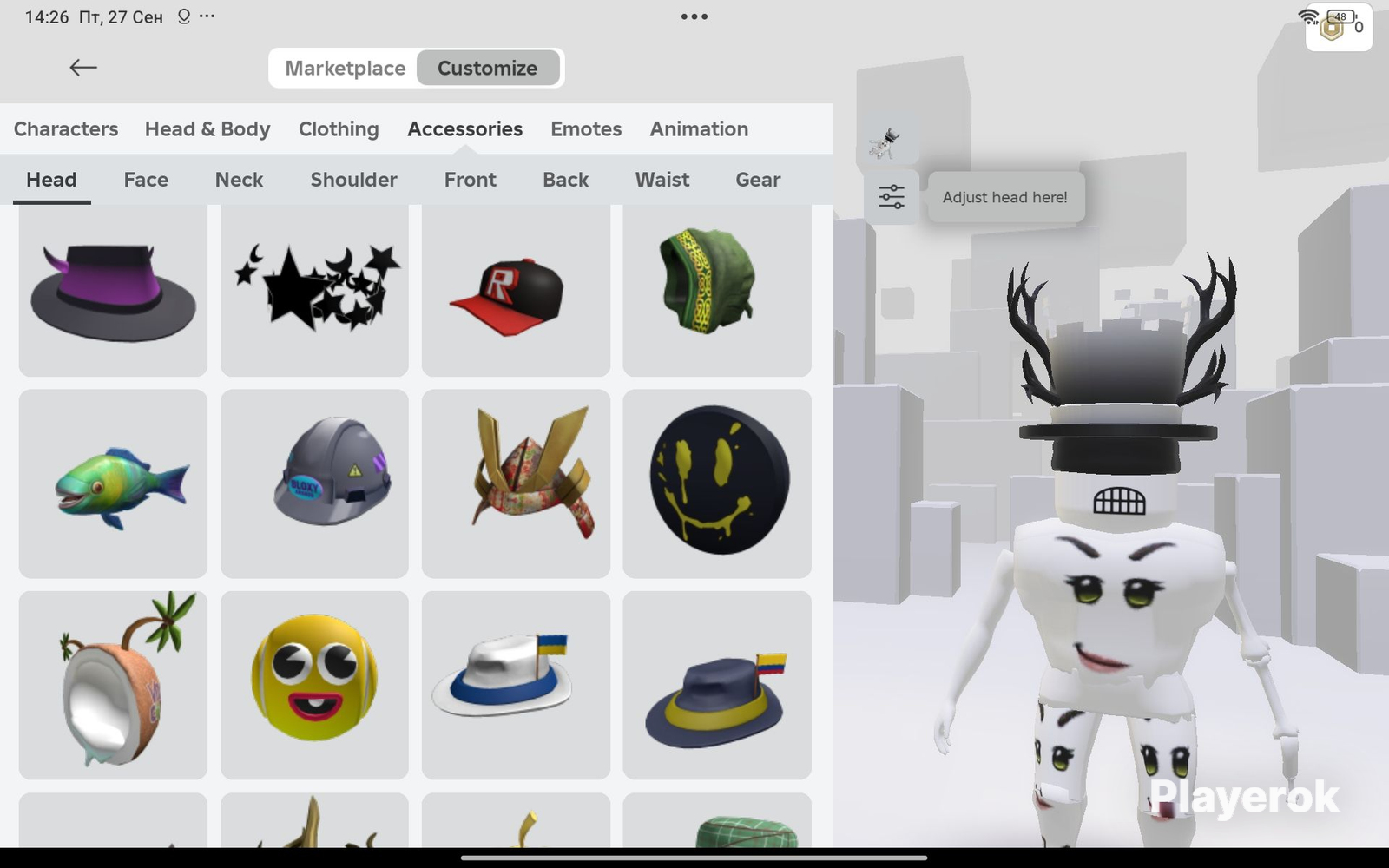Equip the rainbow parrotfish hat
Image resolution: width=1389 pixels, height=868 pixels.
point(113,483)
